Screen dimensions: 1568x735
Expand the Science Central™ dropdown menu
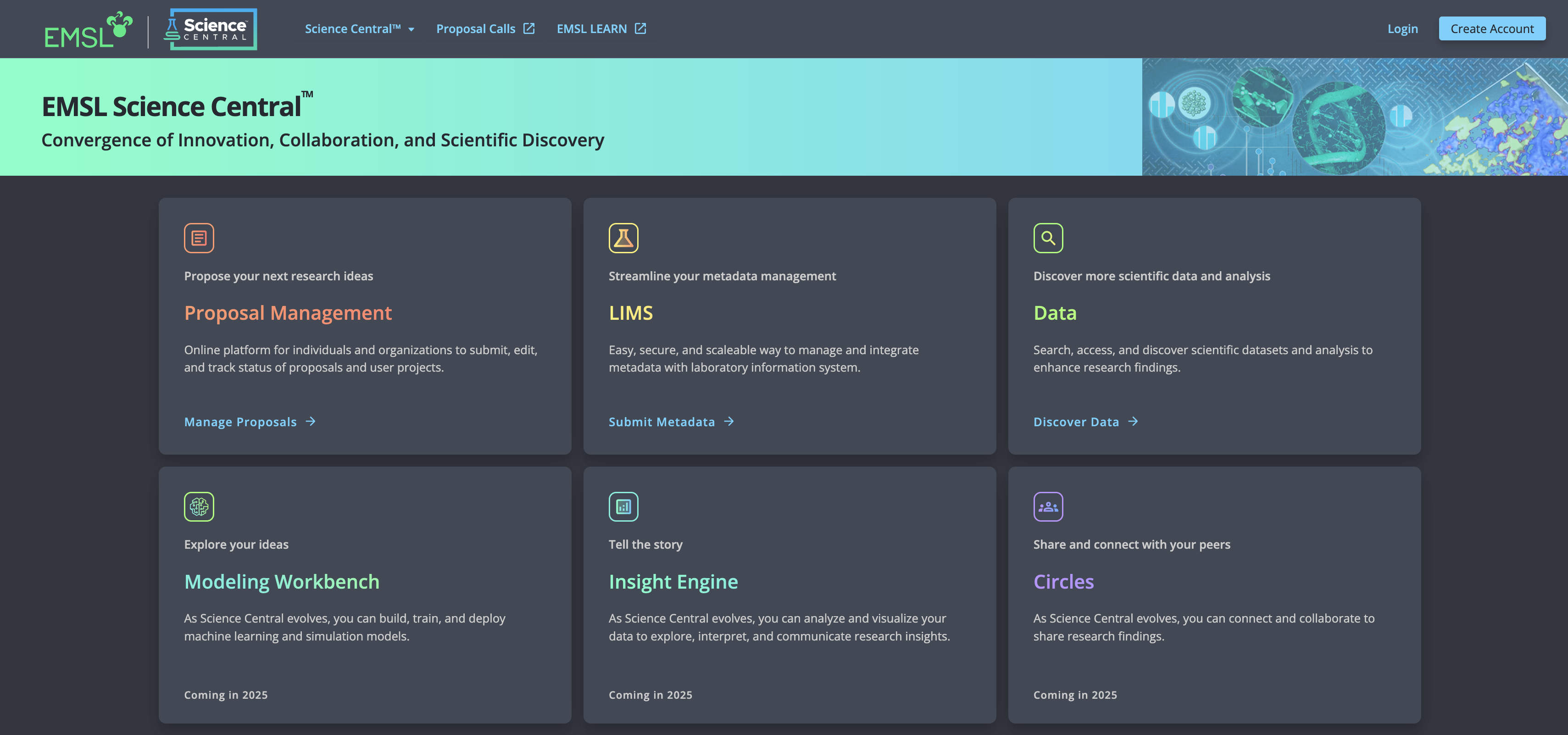360,28
